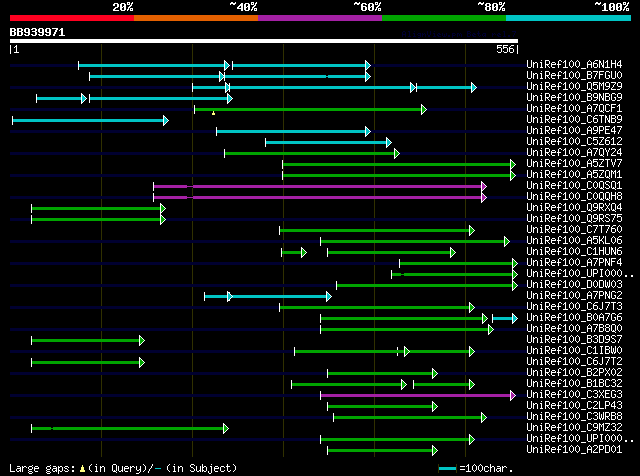Click the red 20% identity legend segment
640x476 pixels.
pos(72,18)
